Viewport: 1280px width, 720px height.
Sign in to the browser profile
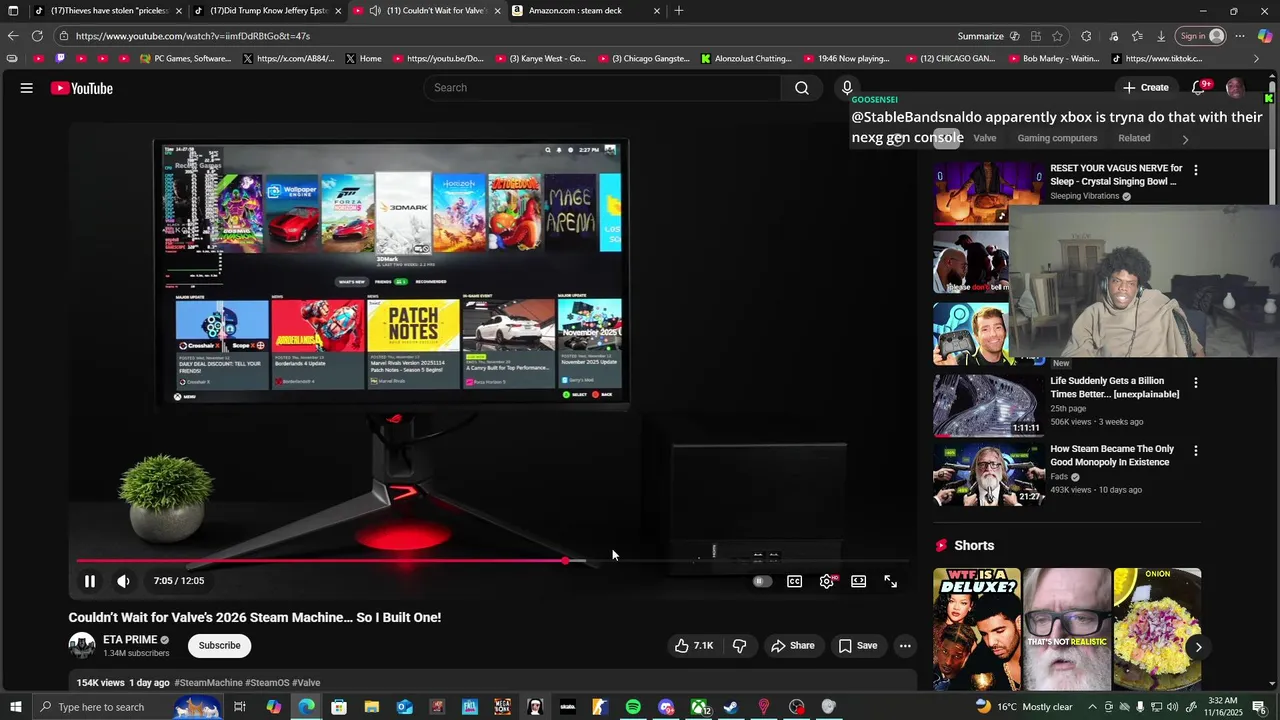pos(1202,36)
